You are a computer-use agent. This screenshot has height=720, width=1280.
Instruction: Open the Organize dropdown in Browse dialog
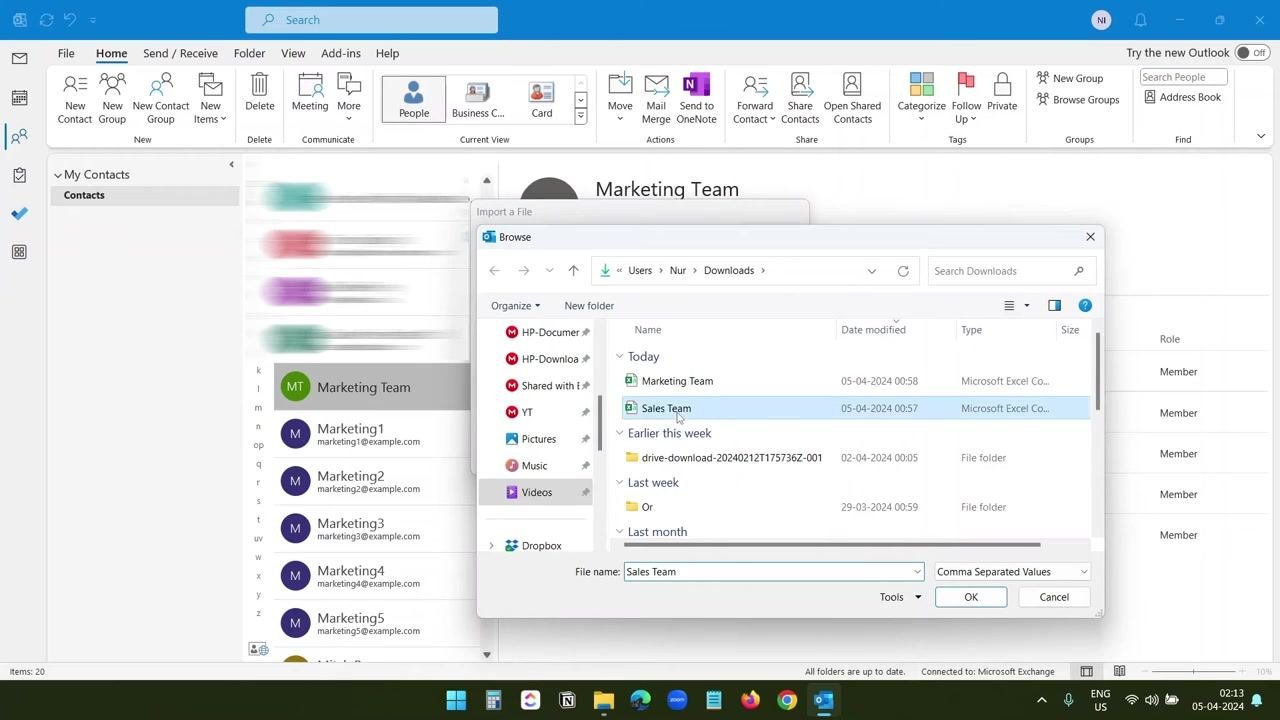[x=515, y=306]
